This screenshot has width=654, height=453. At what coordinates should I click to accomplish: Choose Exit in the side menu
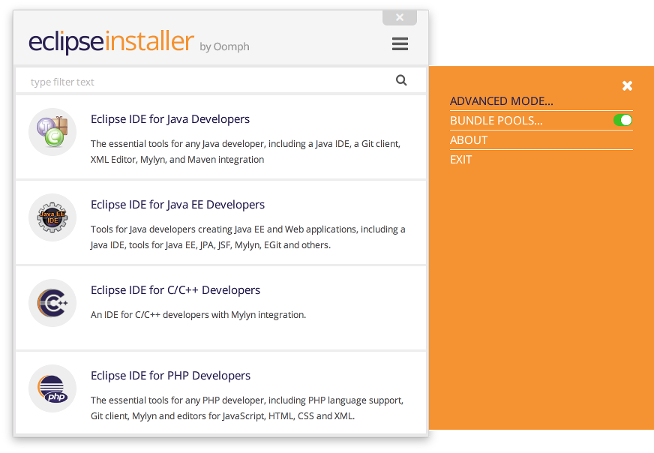461,160
